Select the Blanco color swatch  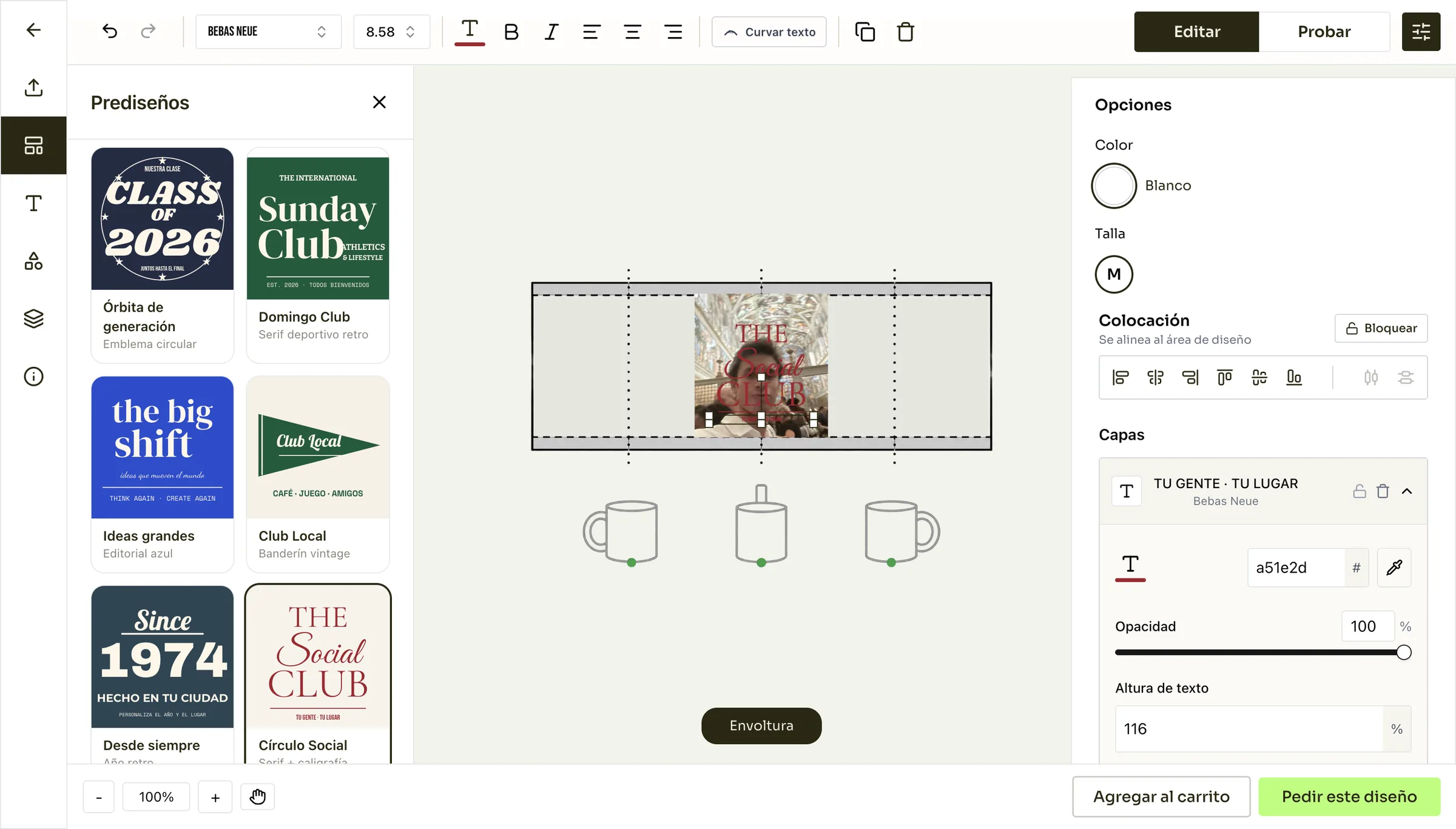[1114, 186]
